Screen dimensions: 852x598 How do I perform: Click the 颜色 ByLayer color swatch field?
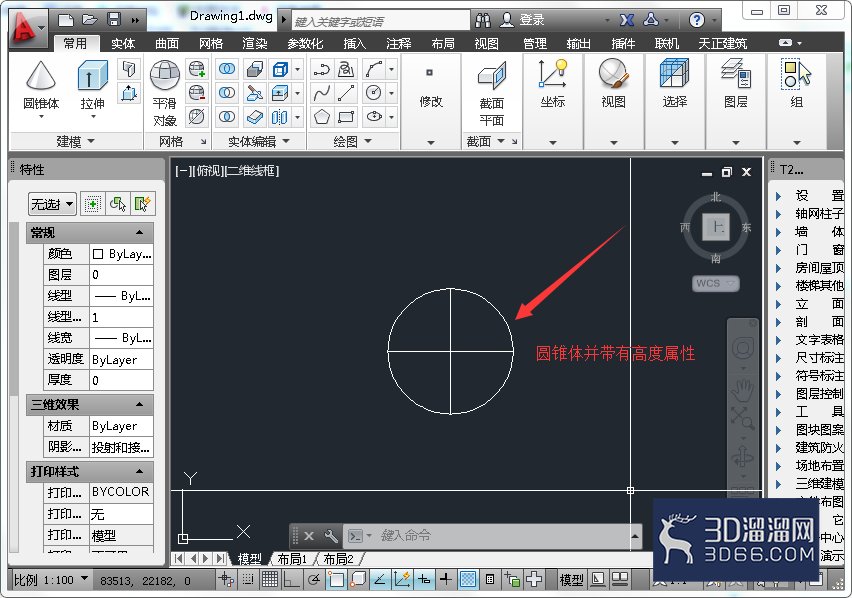(x=122, y=254)
